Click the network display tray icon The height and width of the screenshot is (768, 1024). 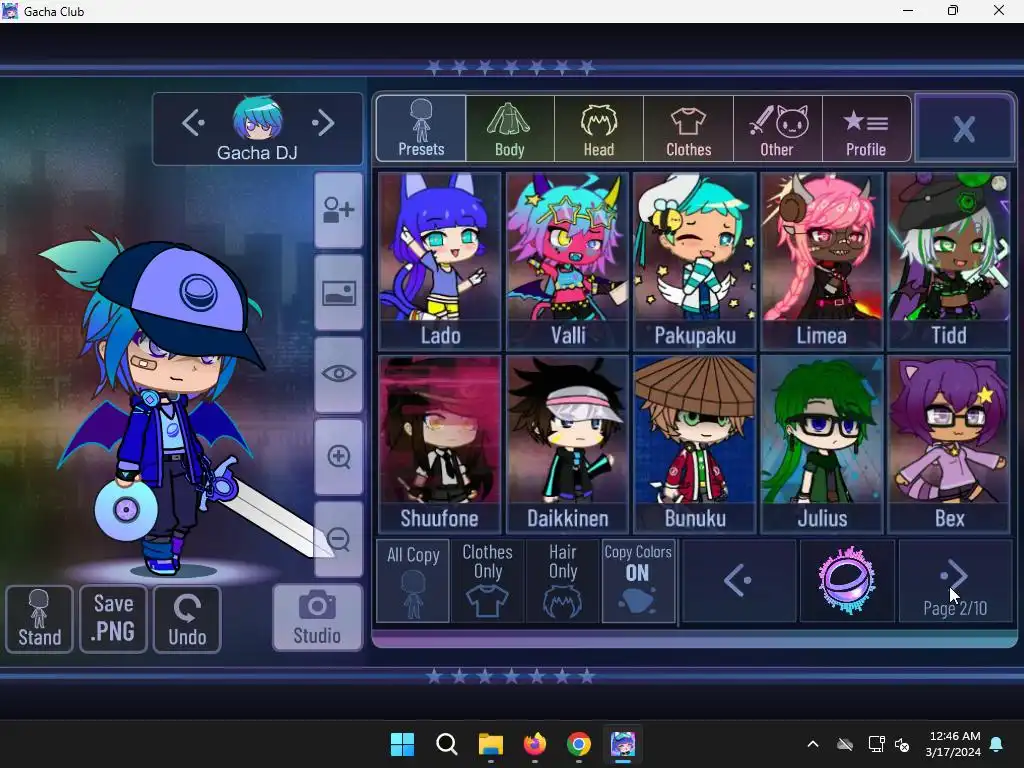876,744
